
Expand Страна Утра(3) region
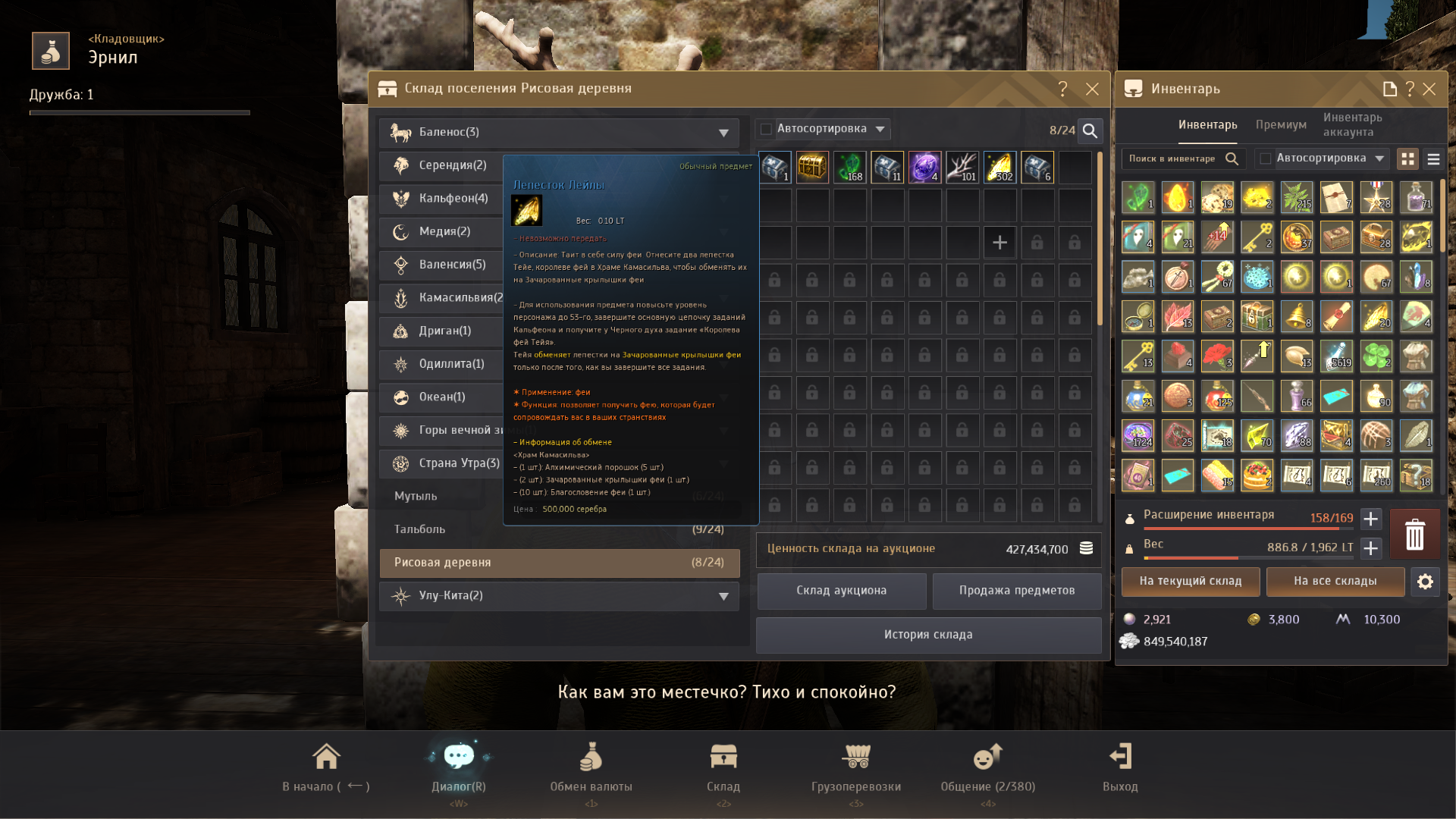[x=441, y=463]
